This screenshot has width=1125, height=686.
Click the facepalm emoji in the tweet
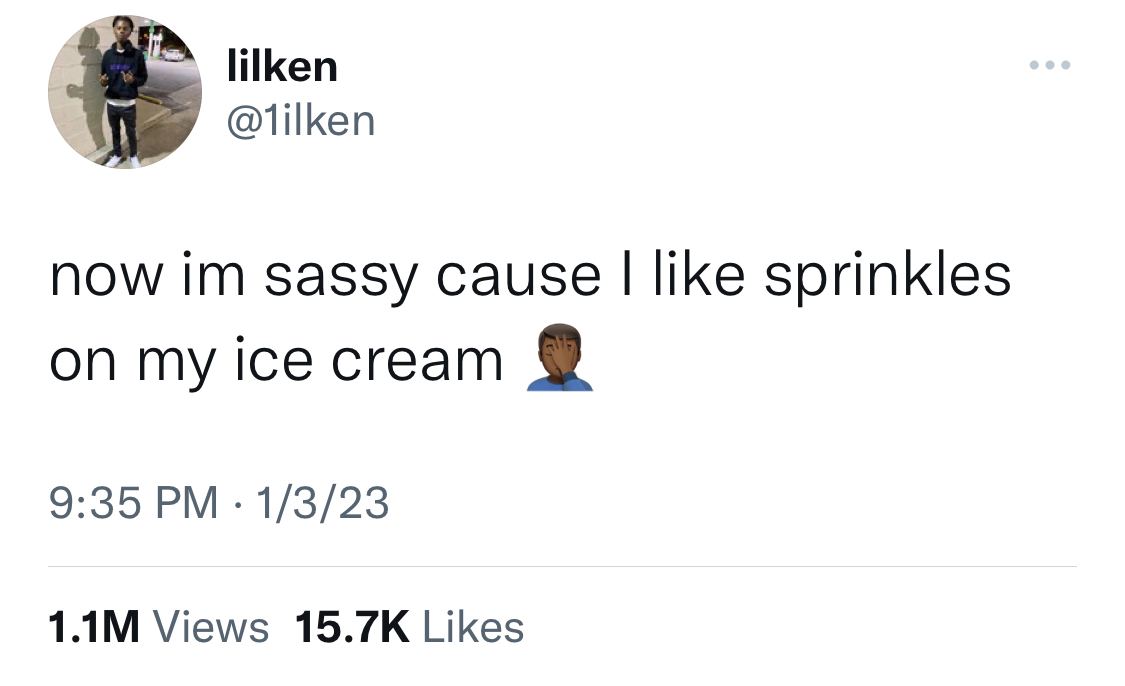tap(560, 357)
